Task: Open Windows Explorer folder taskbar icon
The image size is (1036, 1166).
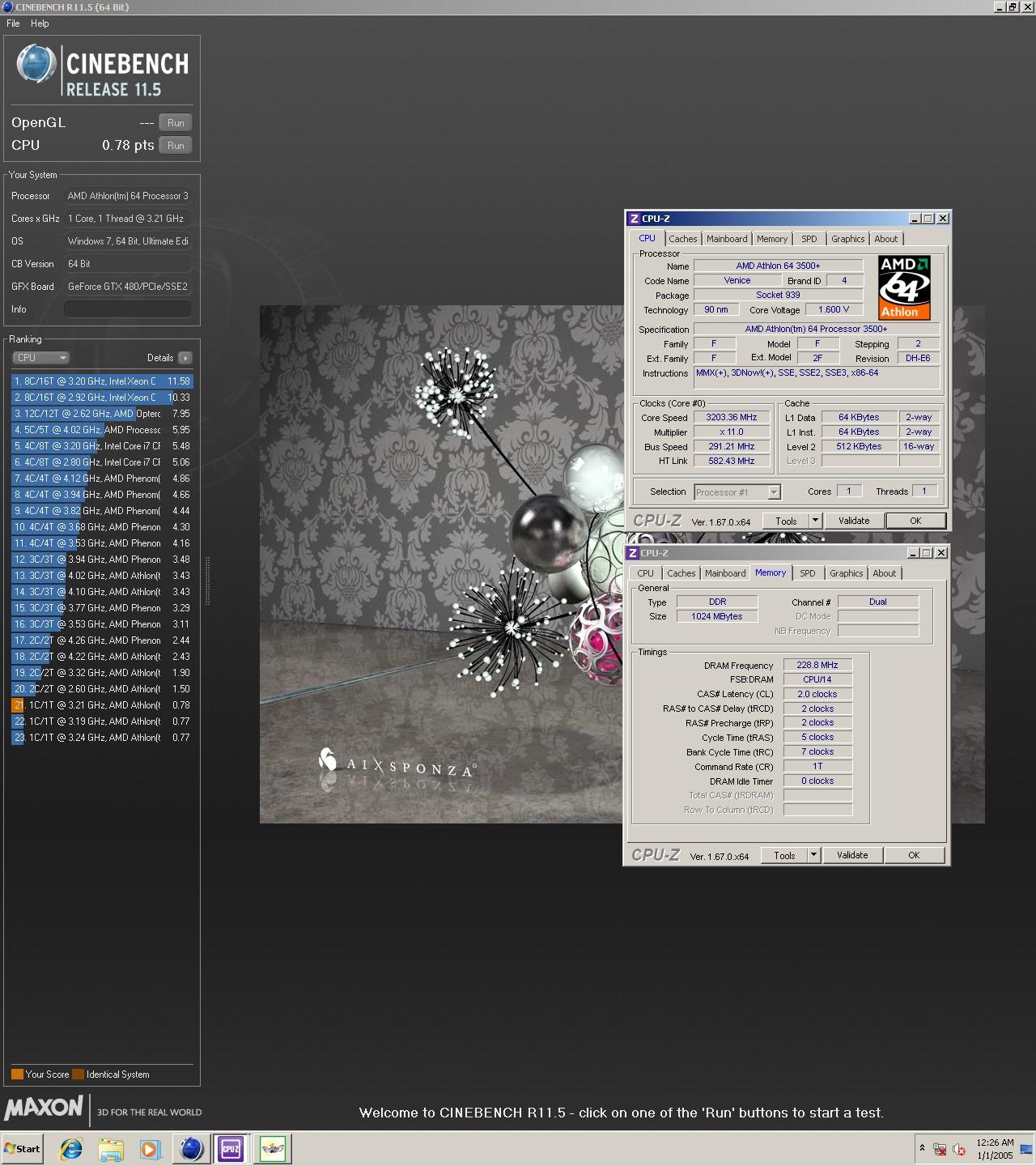Action: coord(111,1148)
